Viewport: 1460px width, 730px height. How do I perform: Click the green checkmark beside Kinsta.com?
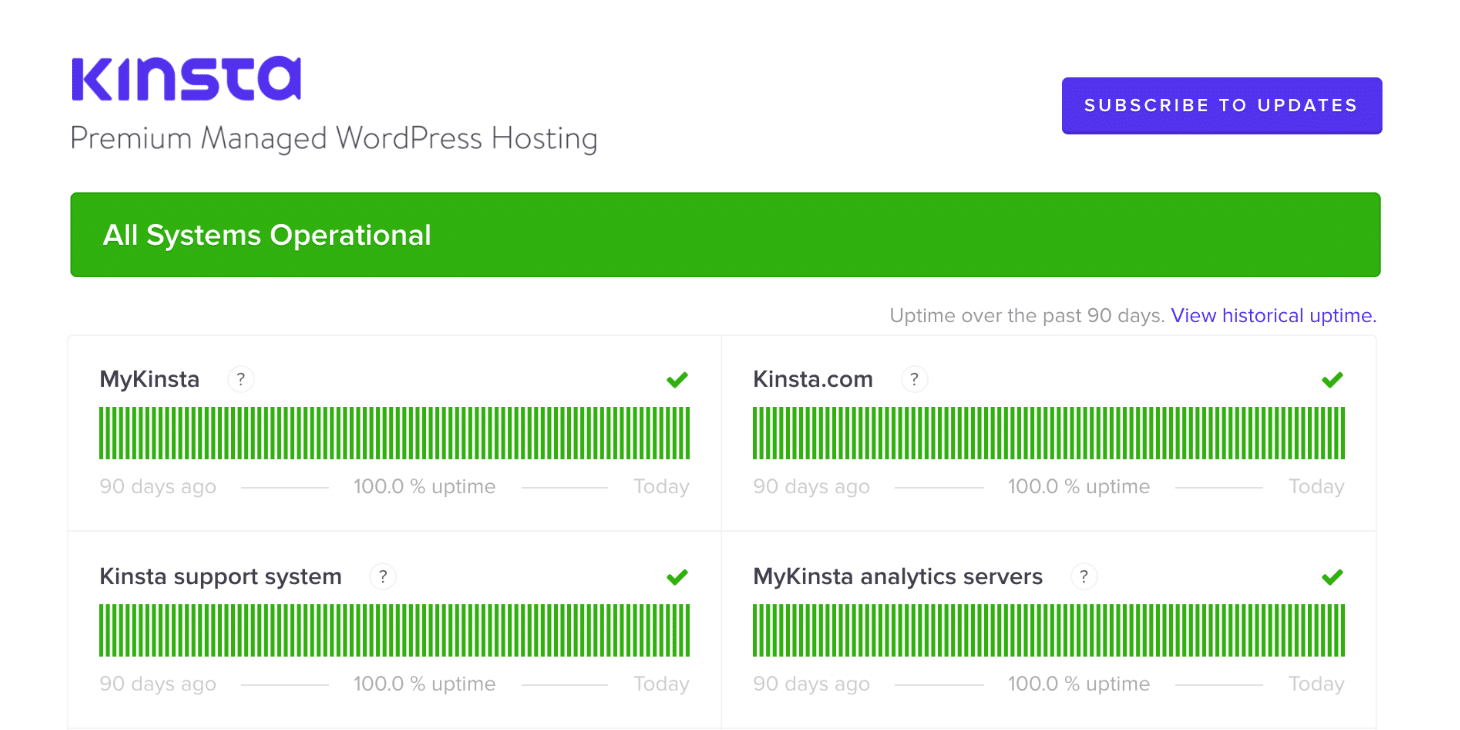(1332, 380)
